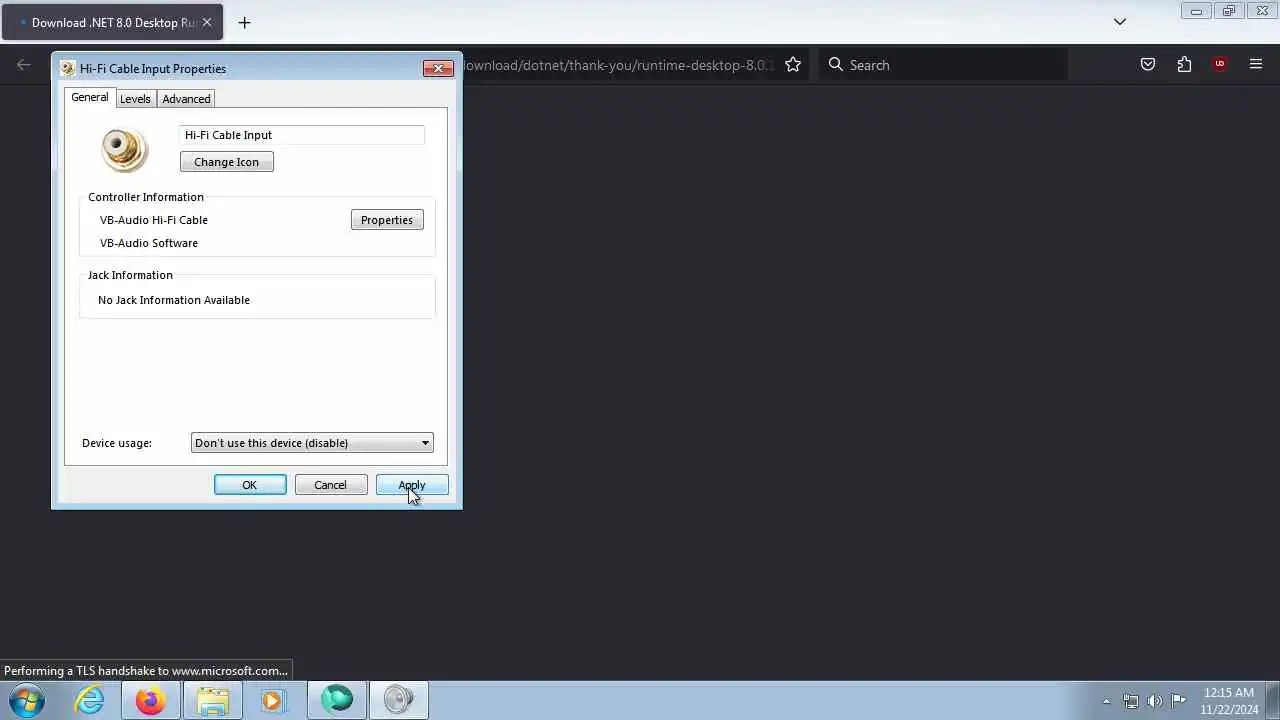Open VB-Audio controller Properties
The height and width of the screenshot is (720, 1280).
387,220
